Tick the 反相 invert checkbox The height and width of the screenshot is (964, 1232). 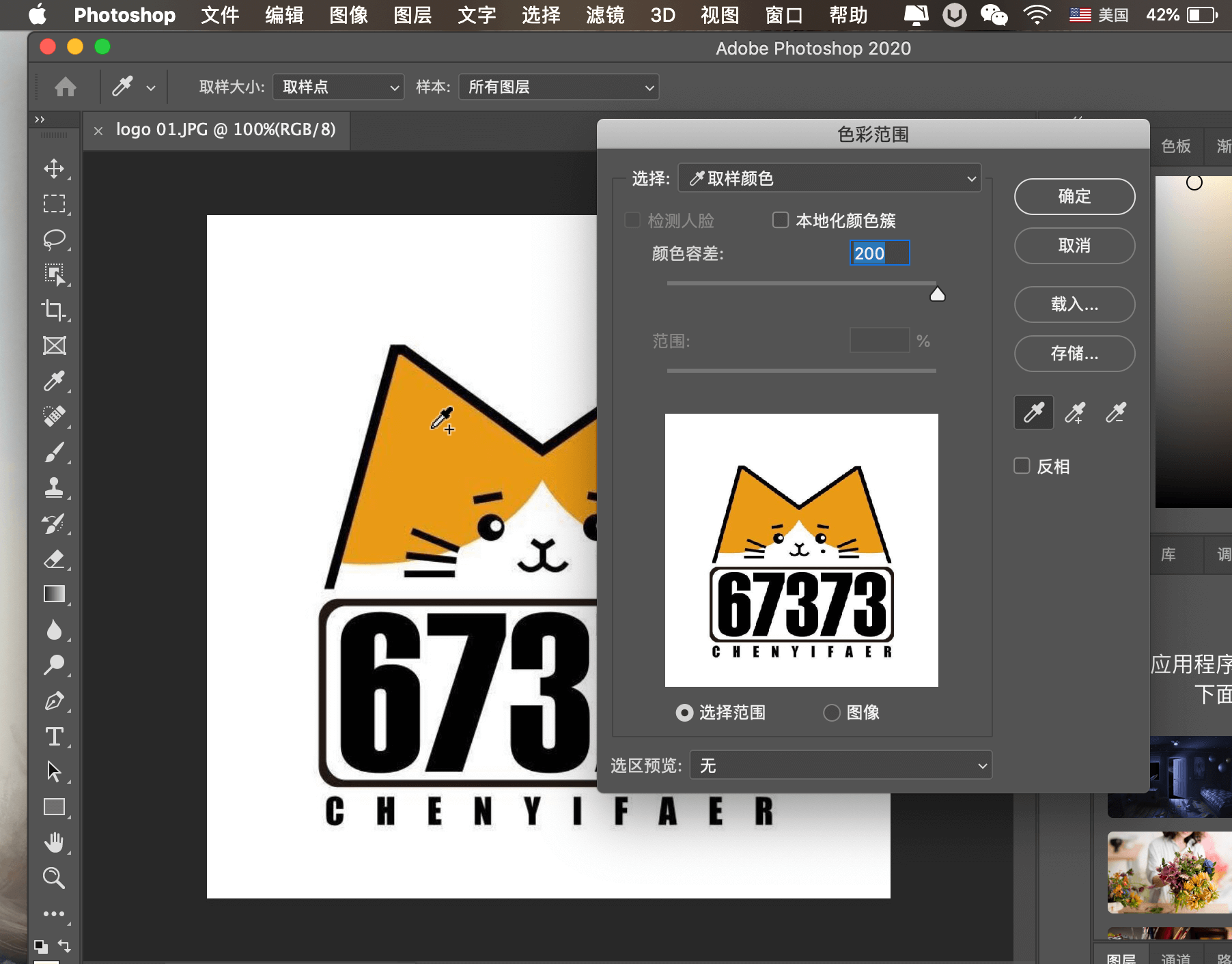click(x=1022, y=466)
